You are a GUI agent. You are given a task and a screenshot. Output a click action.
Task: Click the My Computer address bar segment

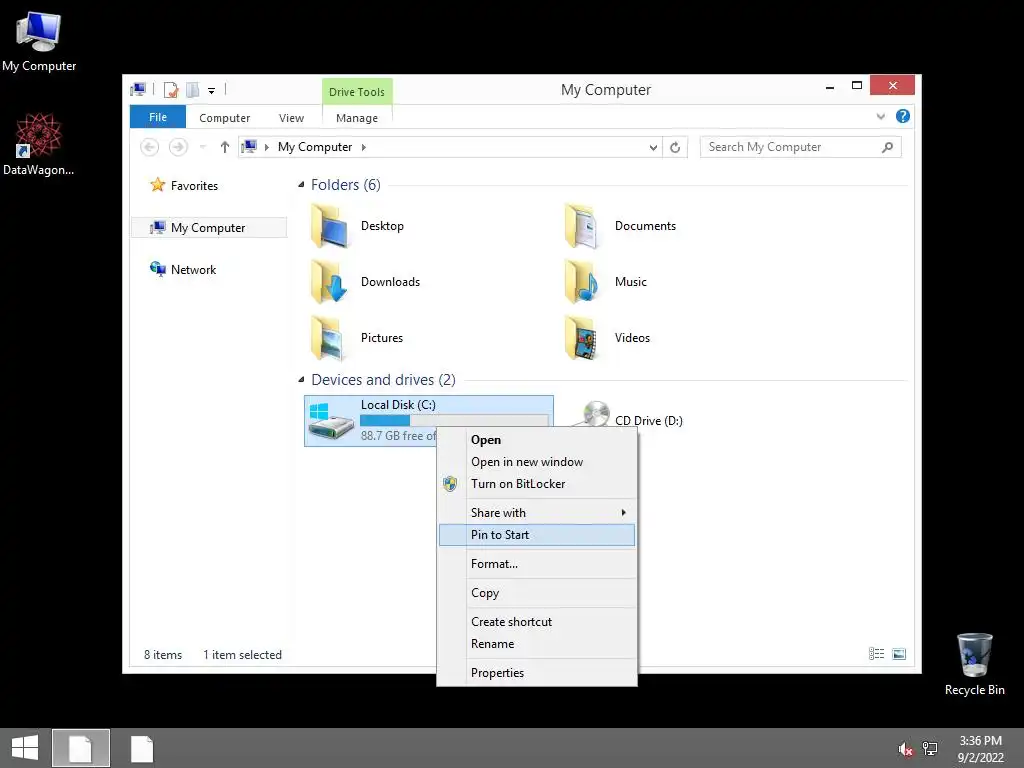point(315,147)
